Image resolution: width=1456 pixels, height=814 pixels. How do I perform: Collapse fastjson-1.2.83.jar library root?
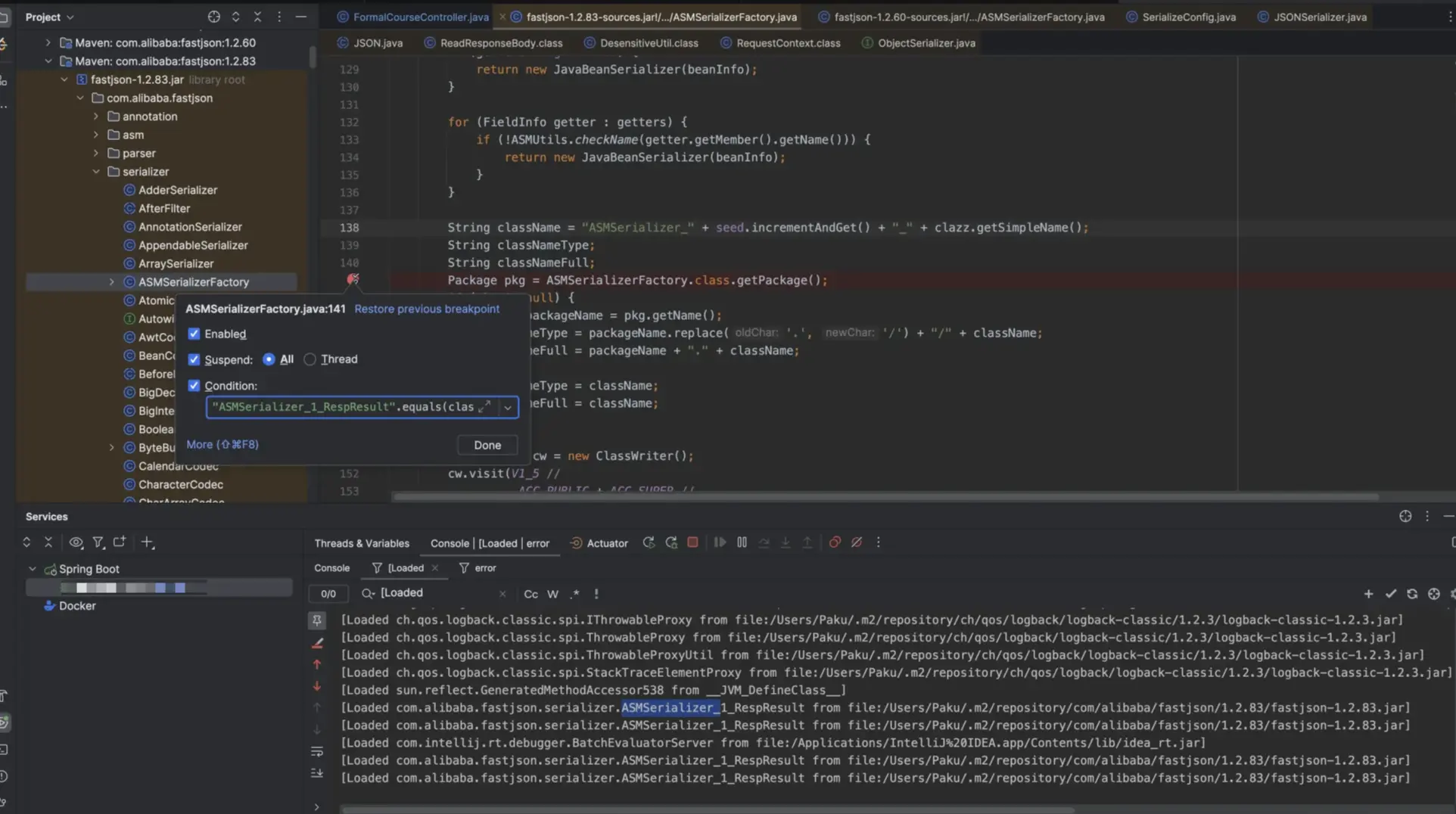pos(64,79)
